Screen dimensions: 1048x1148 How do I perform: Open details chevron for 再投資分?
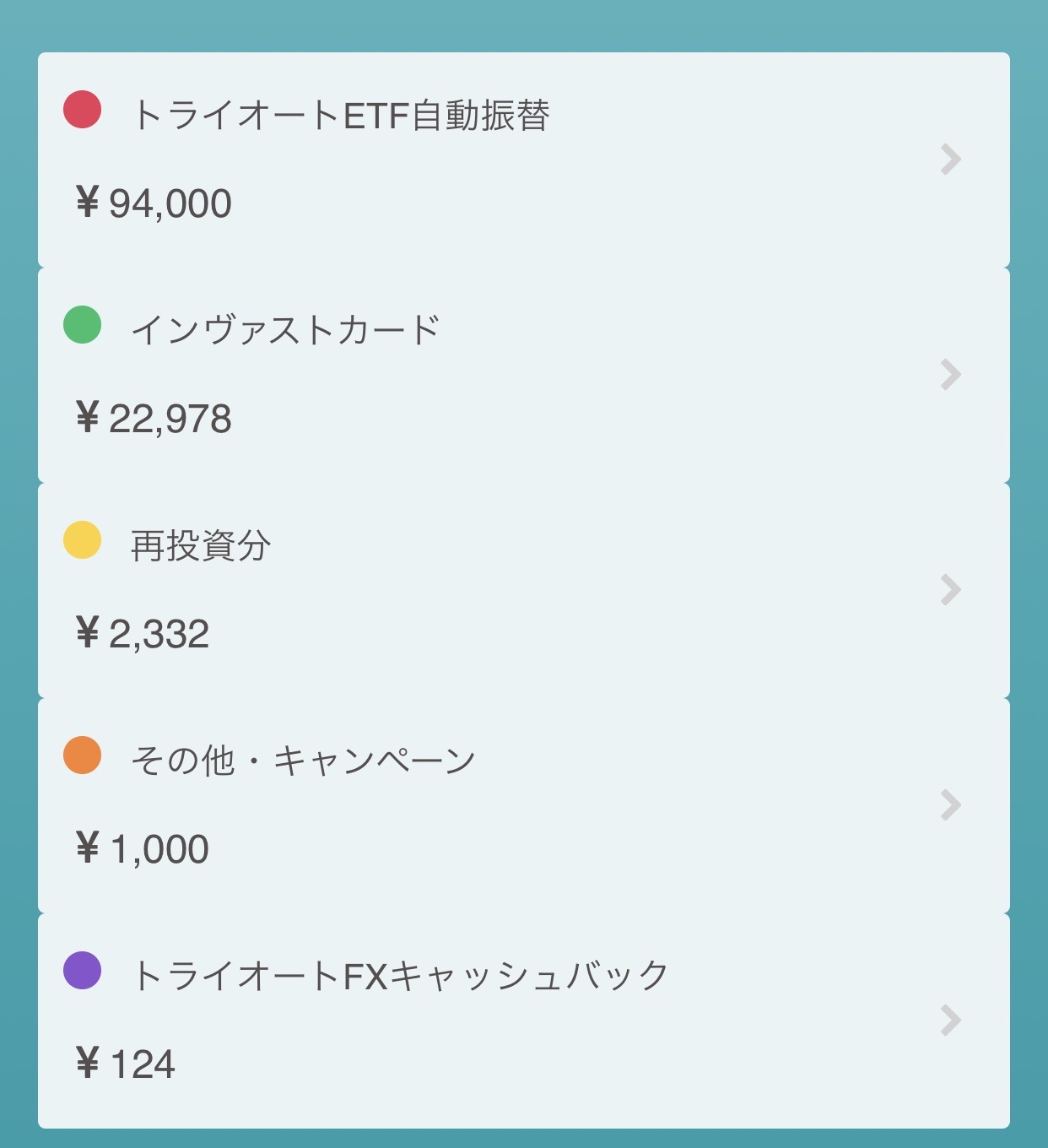pyautogui.click(x=951, y=590)
